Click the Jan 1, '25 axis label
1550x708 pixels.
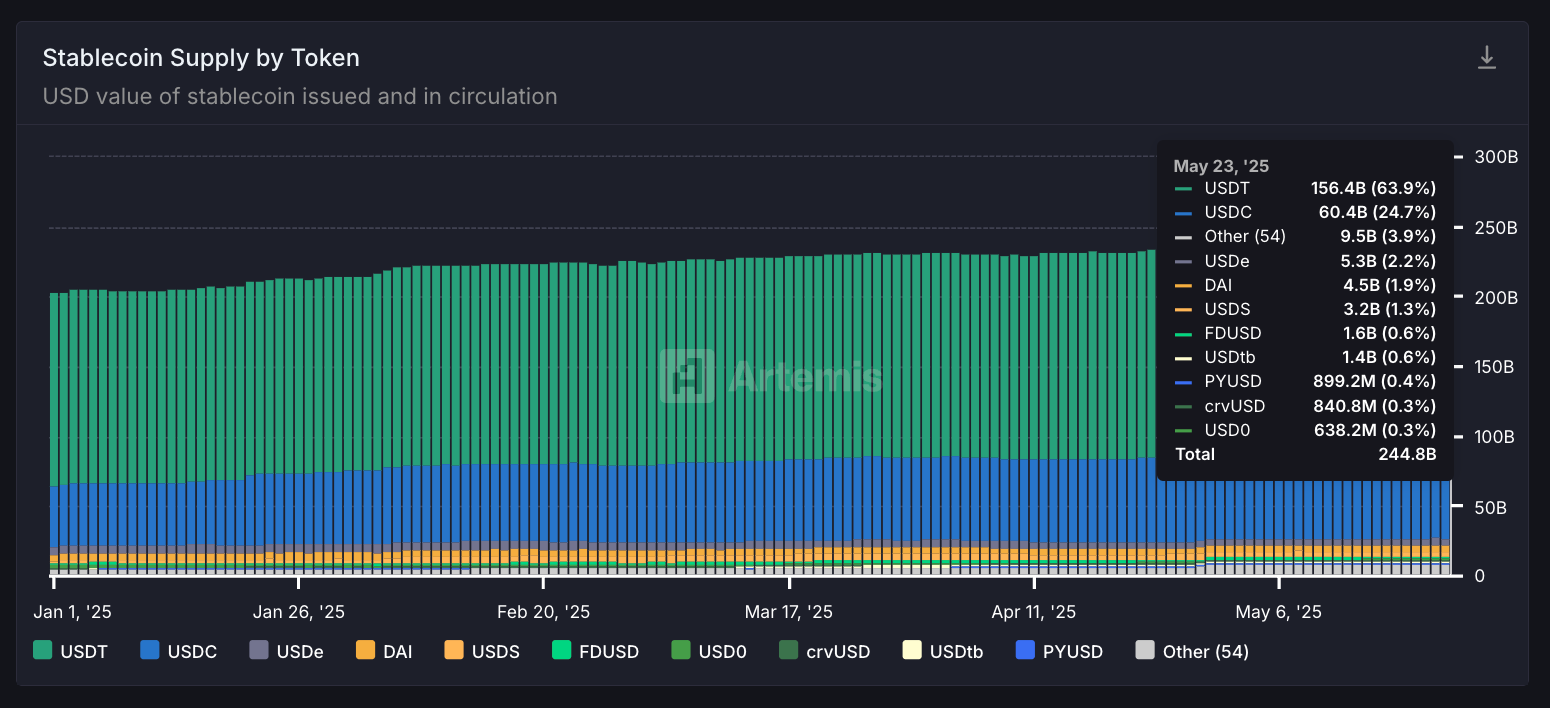click(72, 612)
